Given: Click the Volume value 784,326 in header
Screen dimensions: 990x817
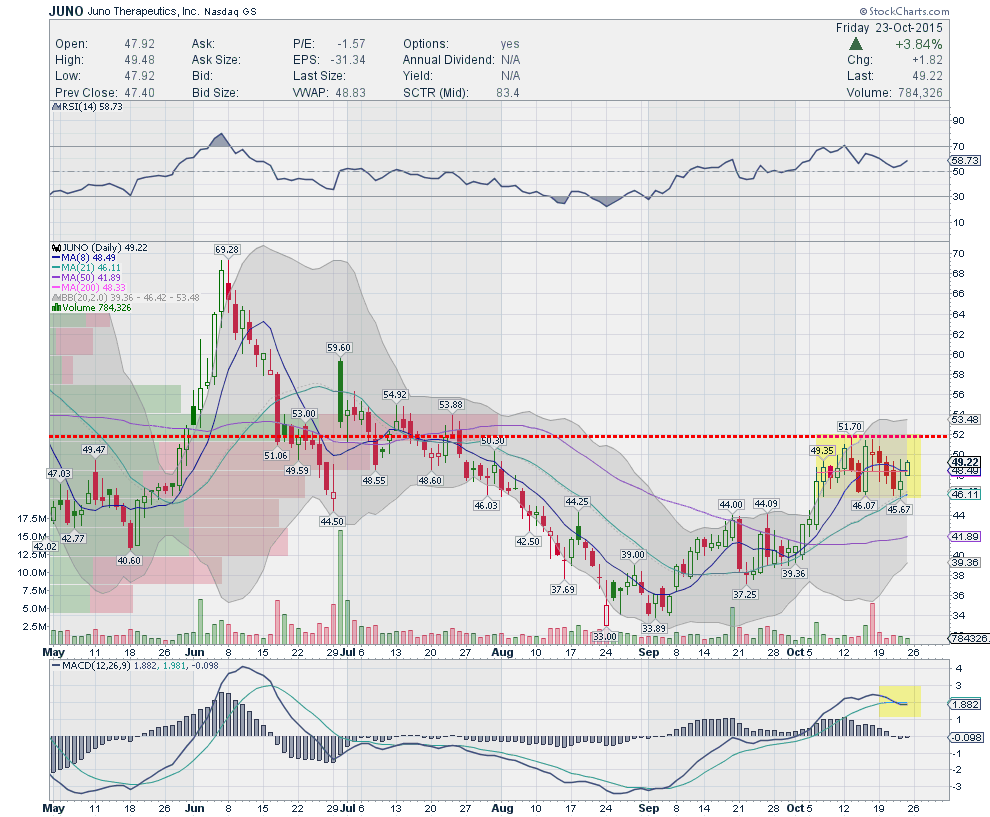Looking at the screenshot, I should [x=919, y=92].
